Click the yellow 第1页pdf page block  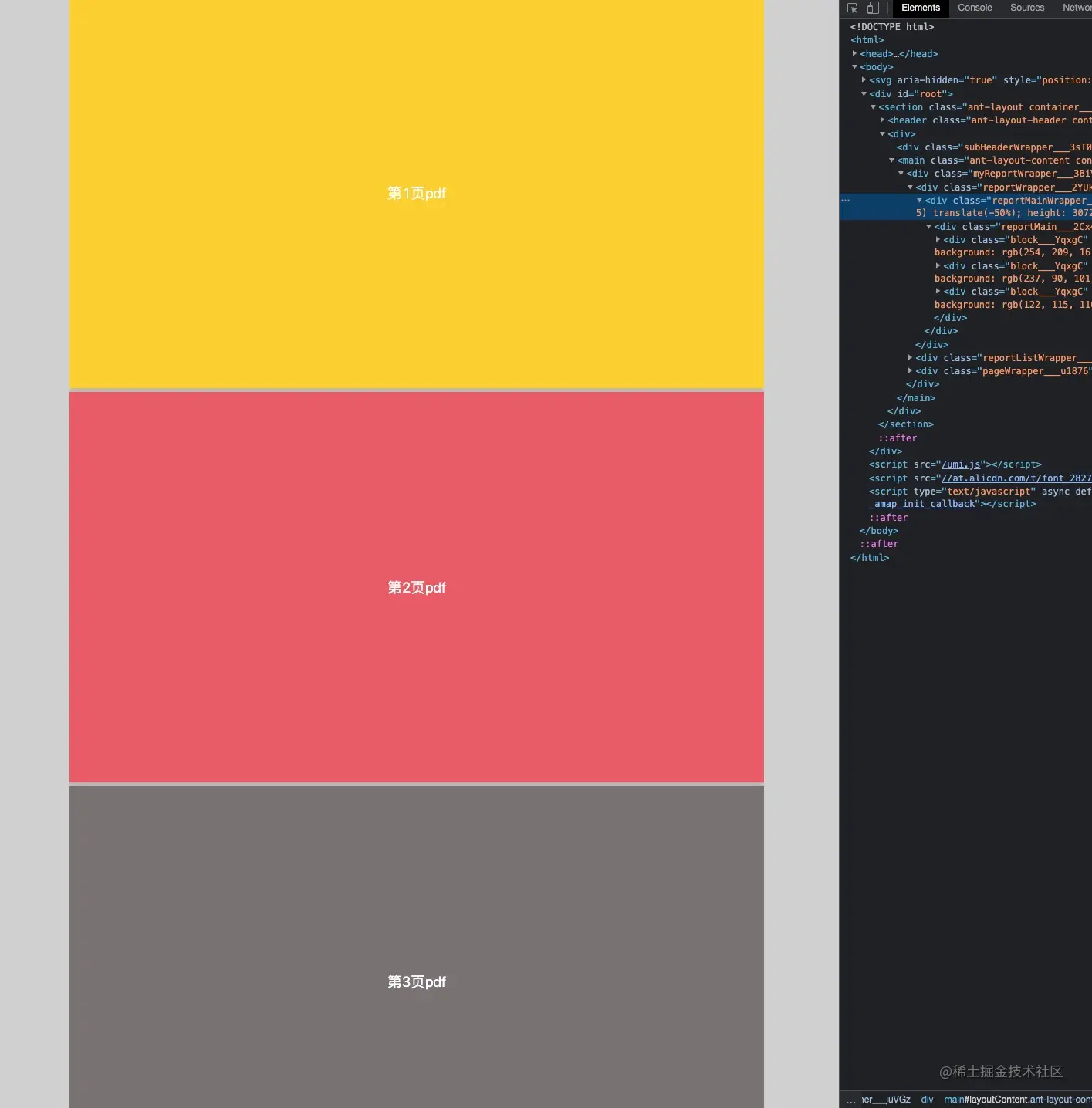pos(417,194)
